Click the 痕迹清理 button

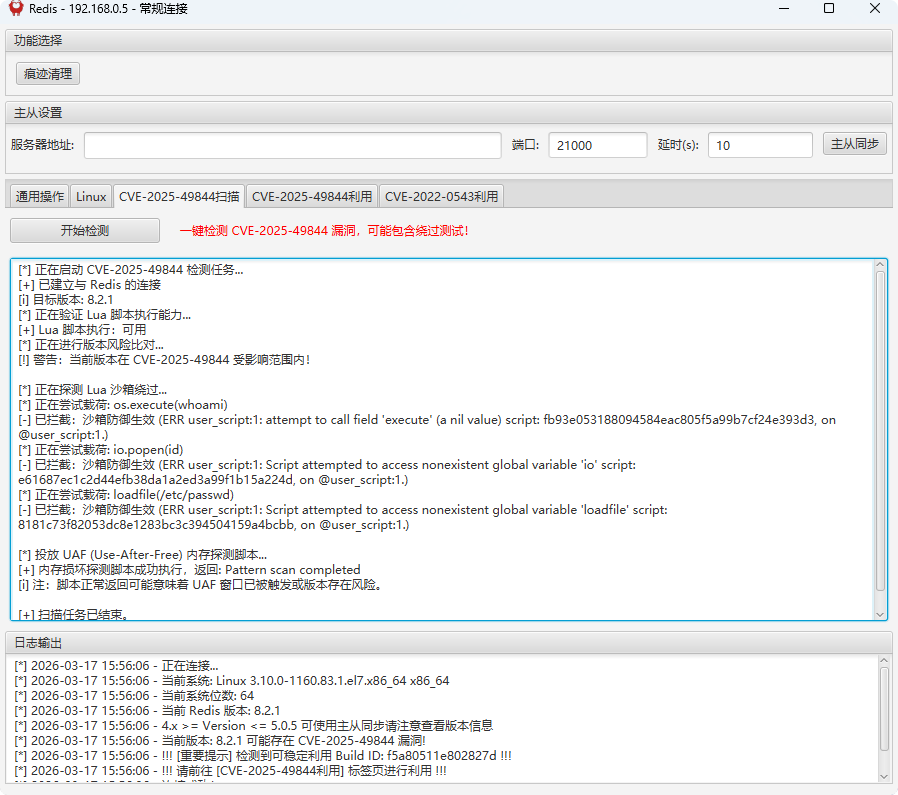pyautogui.click(x=48, y=74)
